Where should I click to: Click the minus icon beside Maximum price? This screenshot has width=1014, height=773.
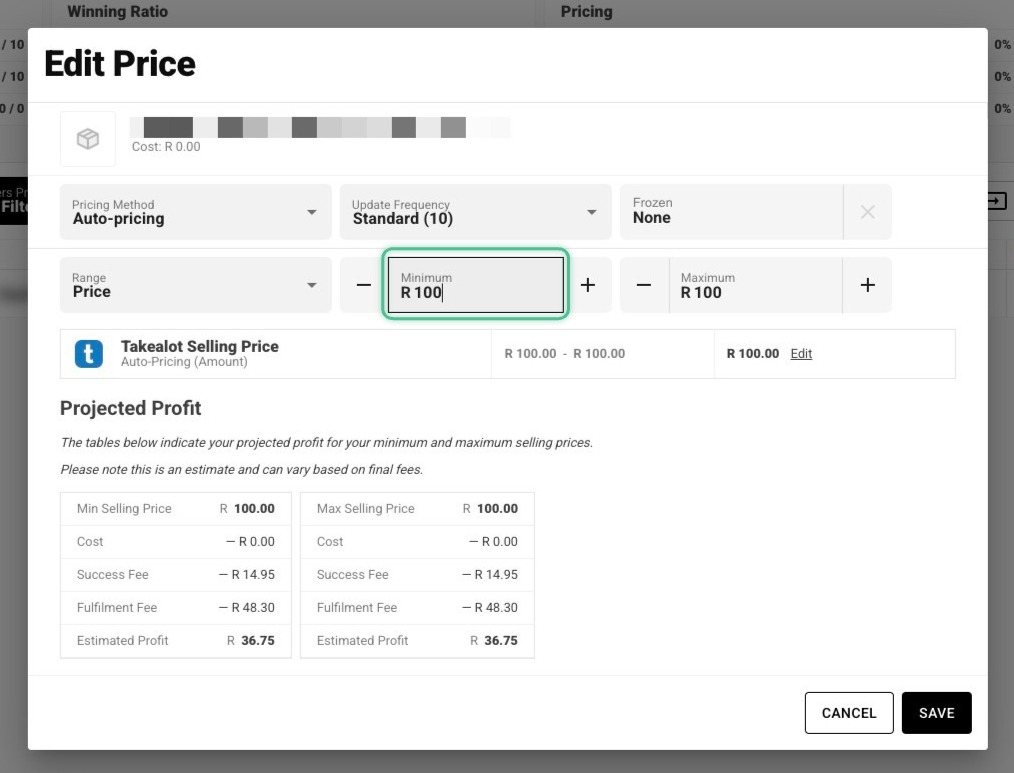tap(643, 285)
